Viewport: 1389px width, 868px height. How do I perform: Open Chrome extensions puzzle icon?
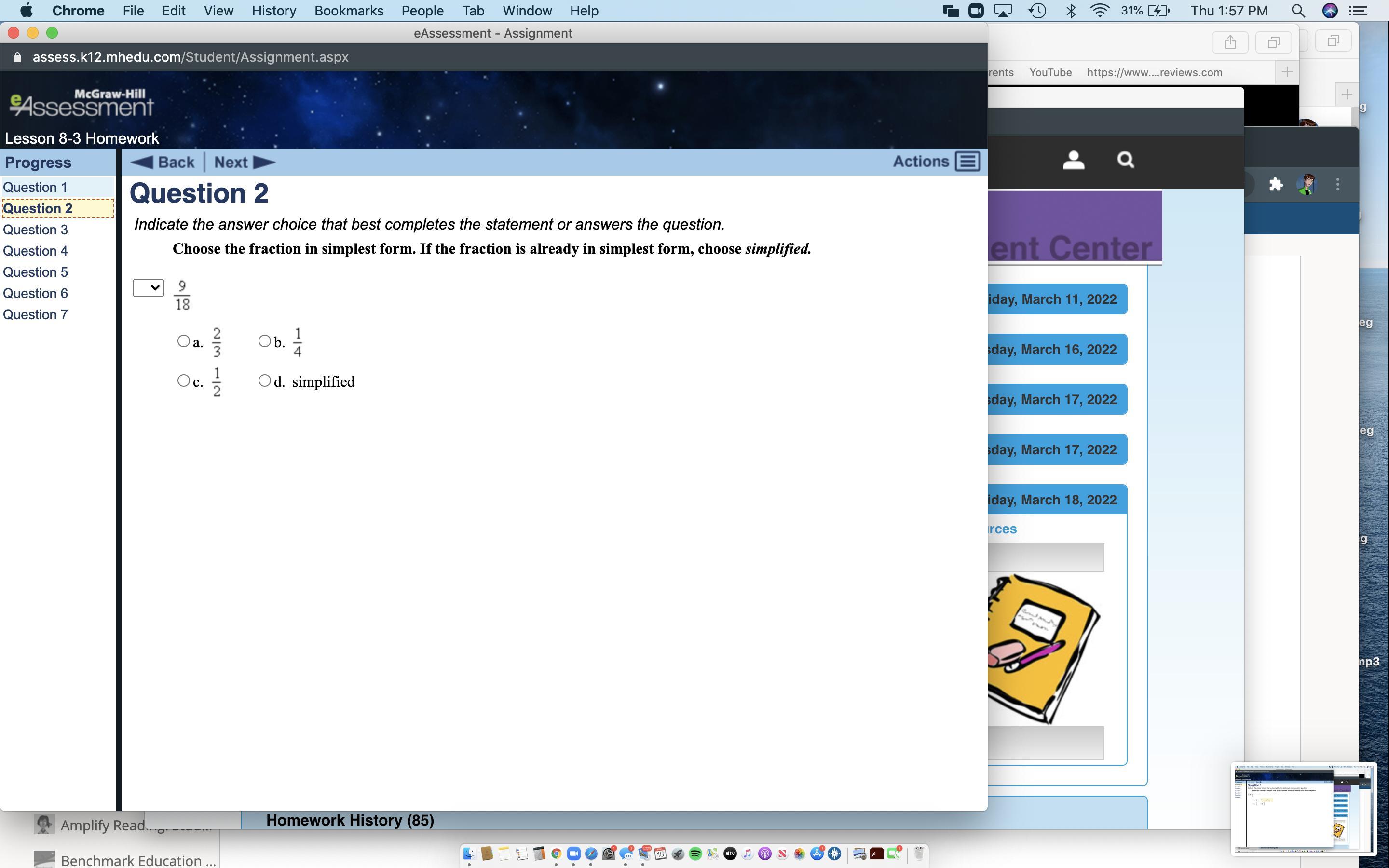pyautogui.click(x=1275, y=184)
